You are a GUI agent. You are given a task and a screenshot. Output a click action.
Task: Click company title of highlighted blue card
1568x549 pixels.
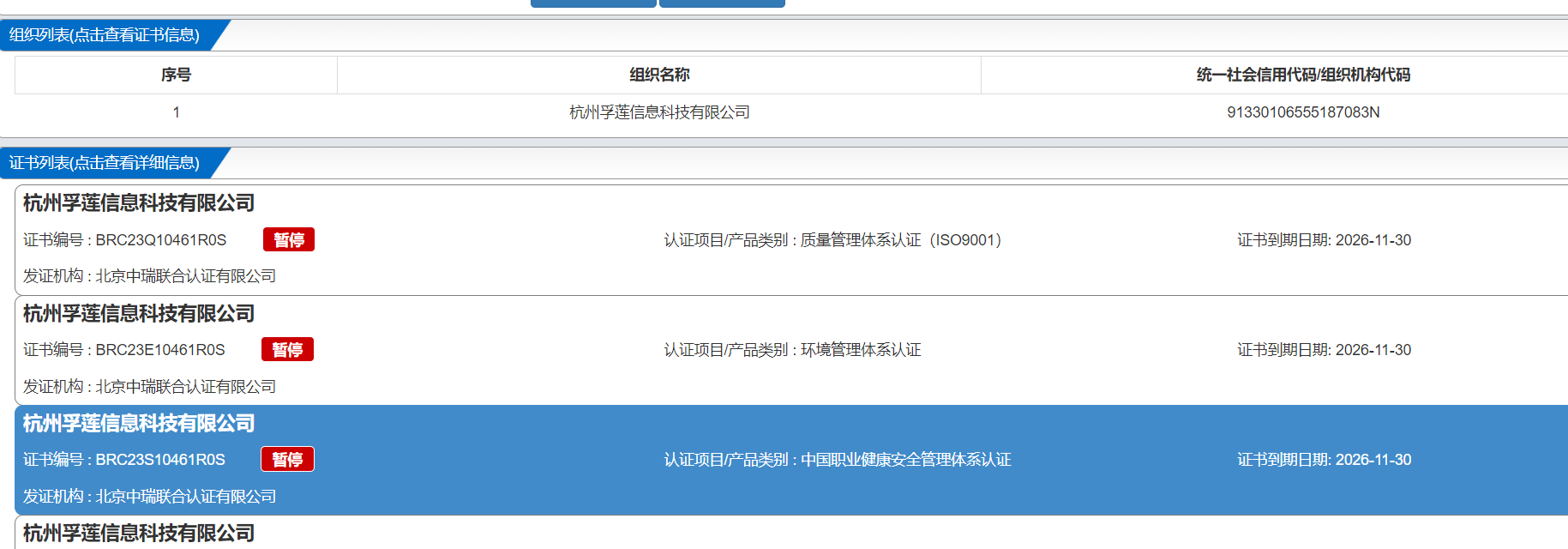coord(139,424)
